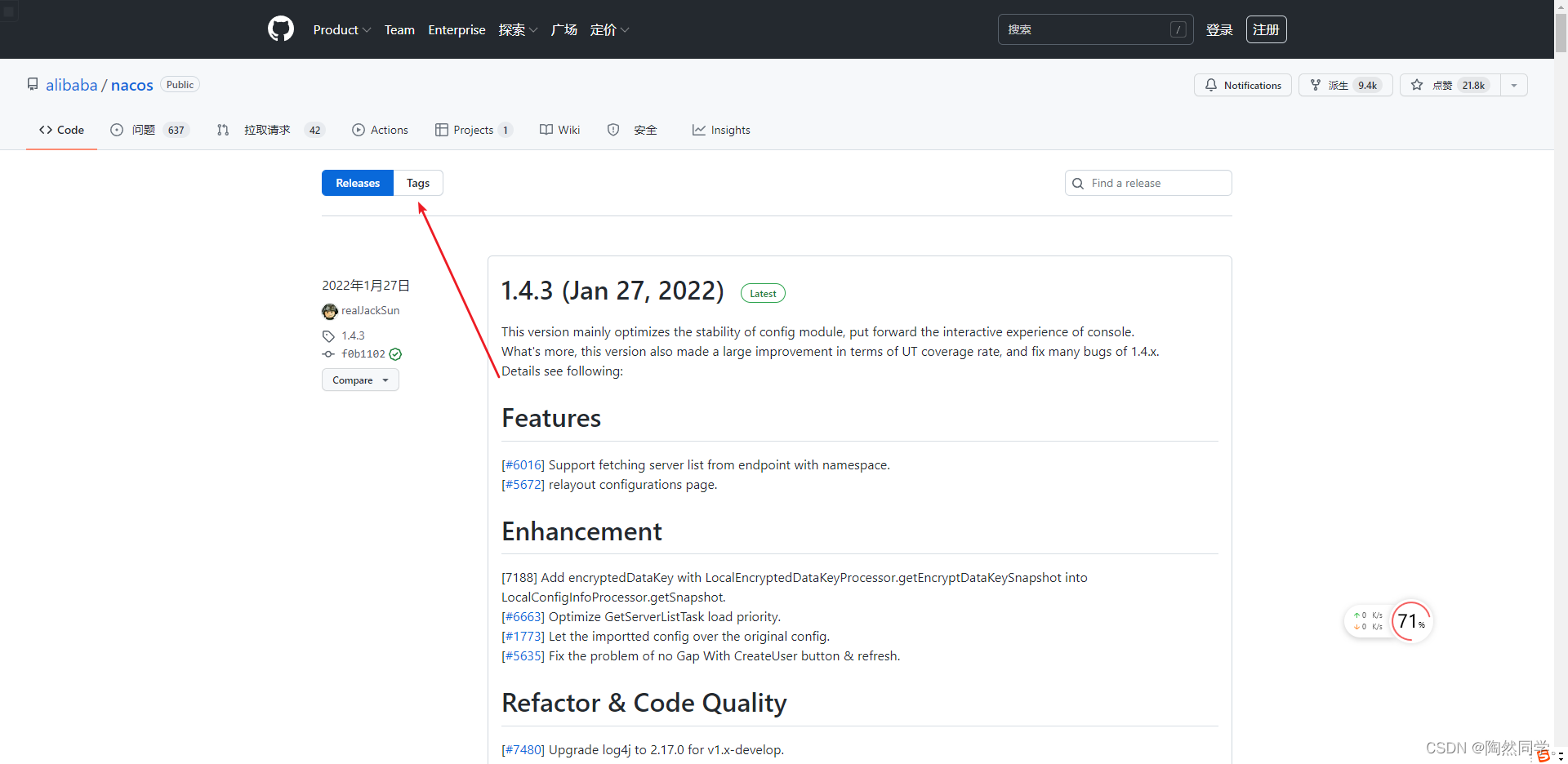This screenshot has height=764, width=1568.
Task: Open the Actions tab
Action: [380, 130]
